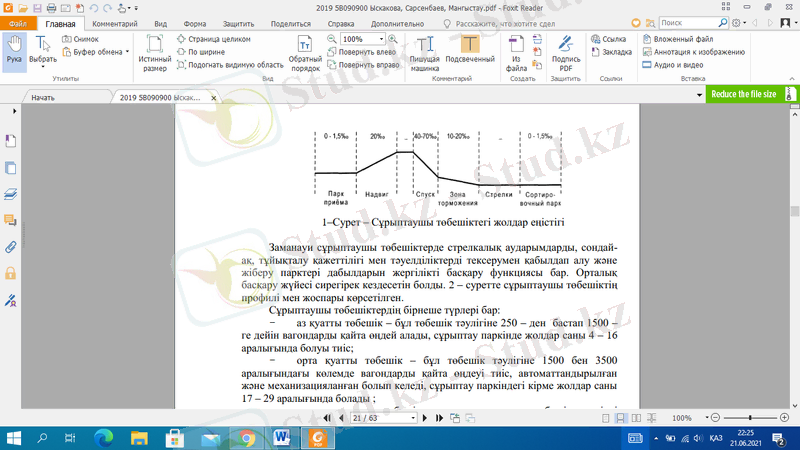
Task: Launch Google Chrome from the taskbar
Action: (246, 438)
